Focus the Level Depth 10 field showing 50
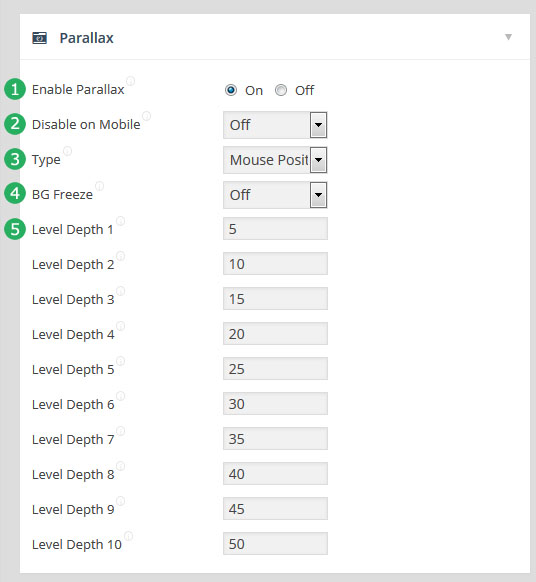Screen dimensions: 536x582 [275, 544]
